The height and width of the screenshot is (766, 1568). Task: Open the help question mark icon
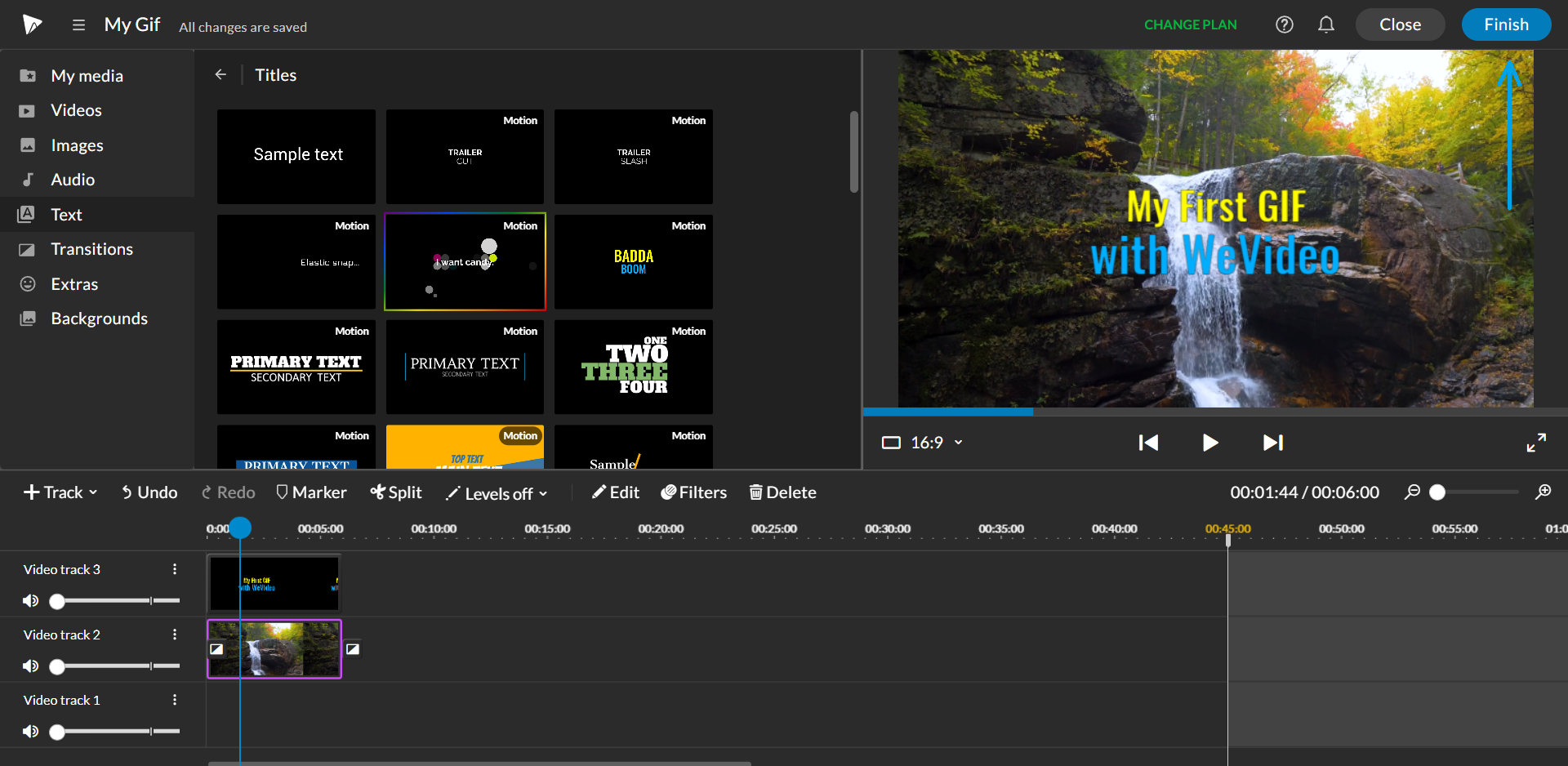[1284, 24]
